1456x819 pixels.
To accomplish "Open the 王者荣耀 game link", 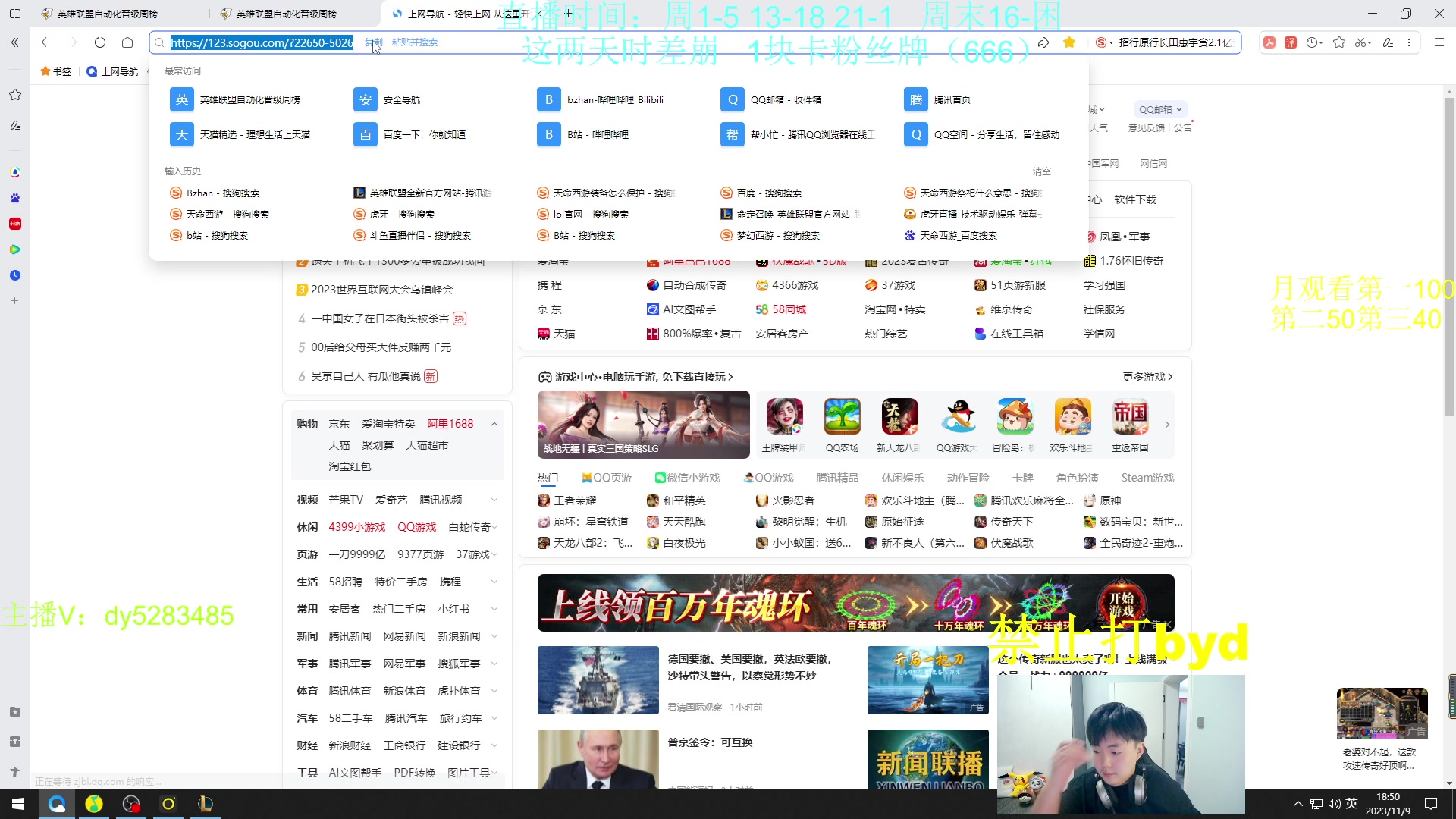I will coord(576,500).
